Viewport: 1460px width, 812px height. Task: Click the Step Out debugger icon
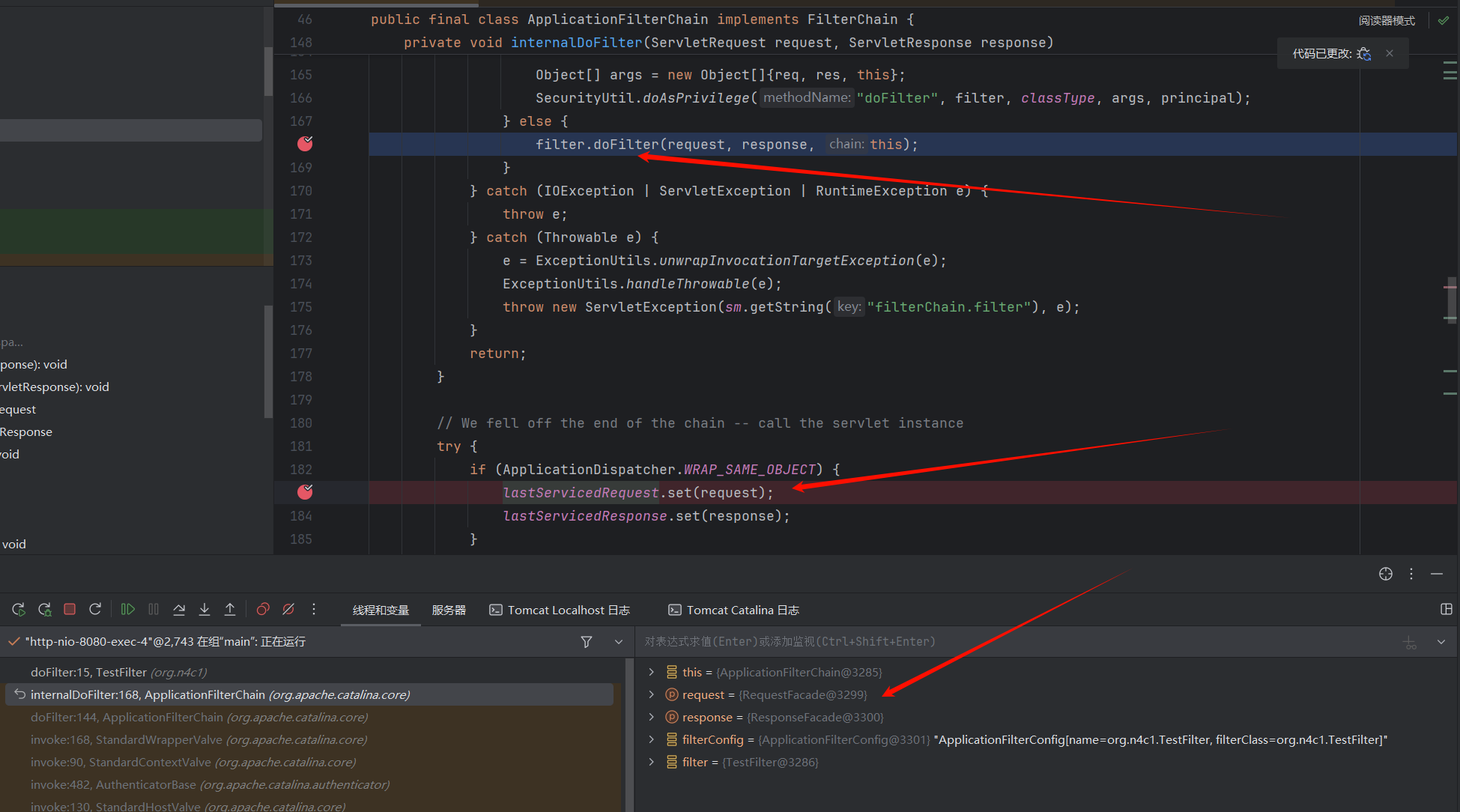point(230,610)
